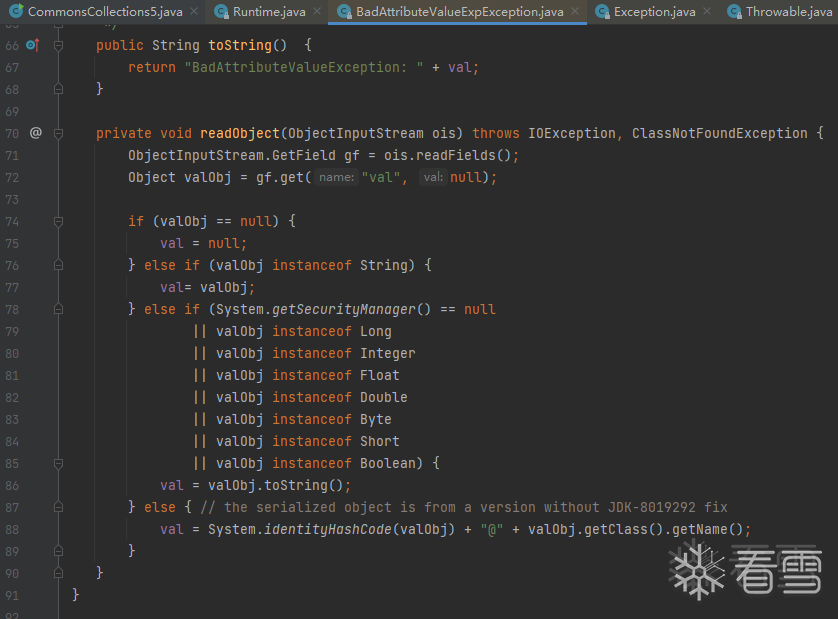The height and width of the screenshot is (619, 838).
Task: Click ClassNotFoundException in throws clause
Action: [x=719, y=133]
